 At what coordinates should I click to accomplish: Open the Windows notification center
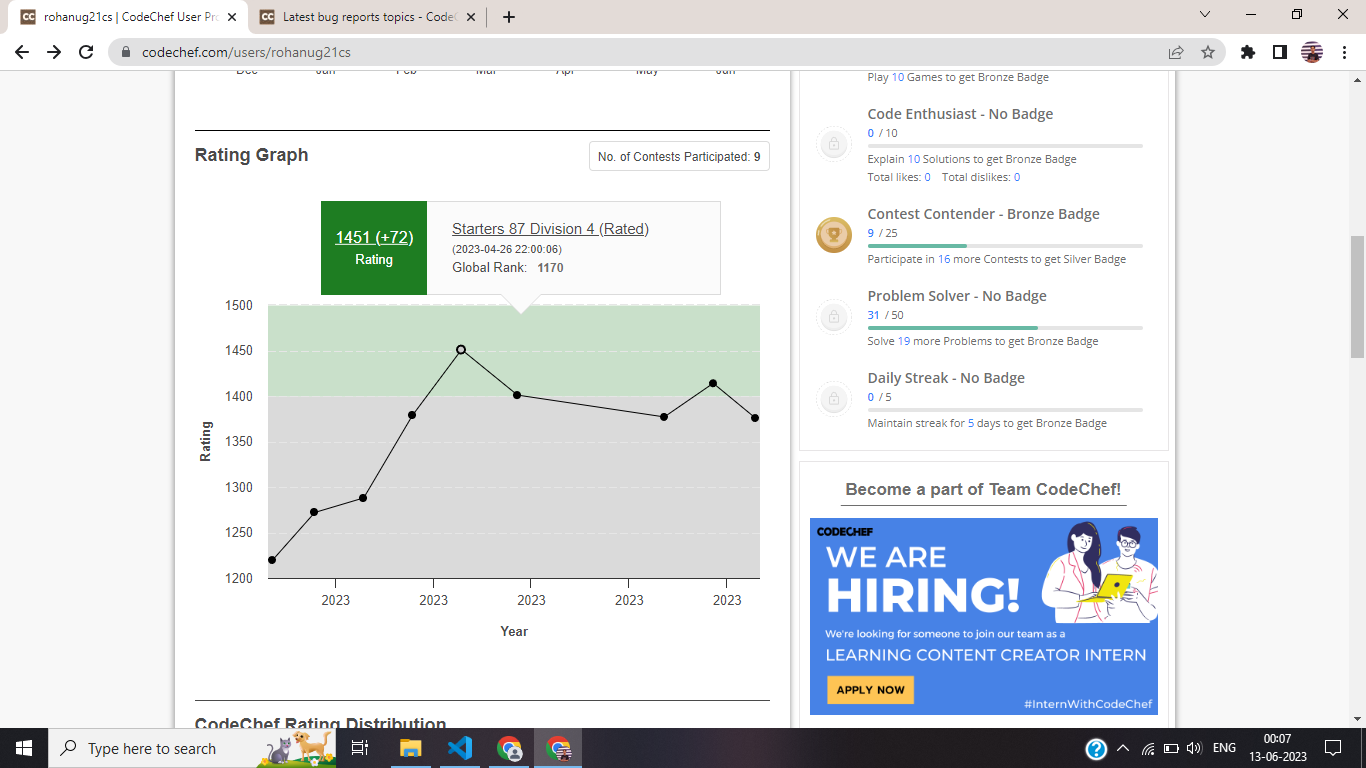coord(1333,748)
